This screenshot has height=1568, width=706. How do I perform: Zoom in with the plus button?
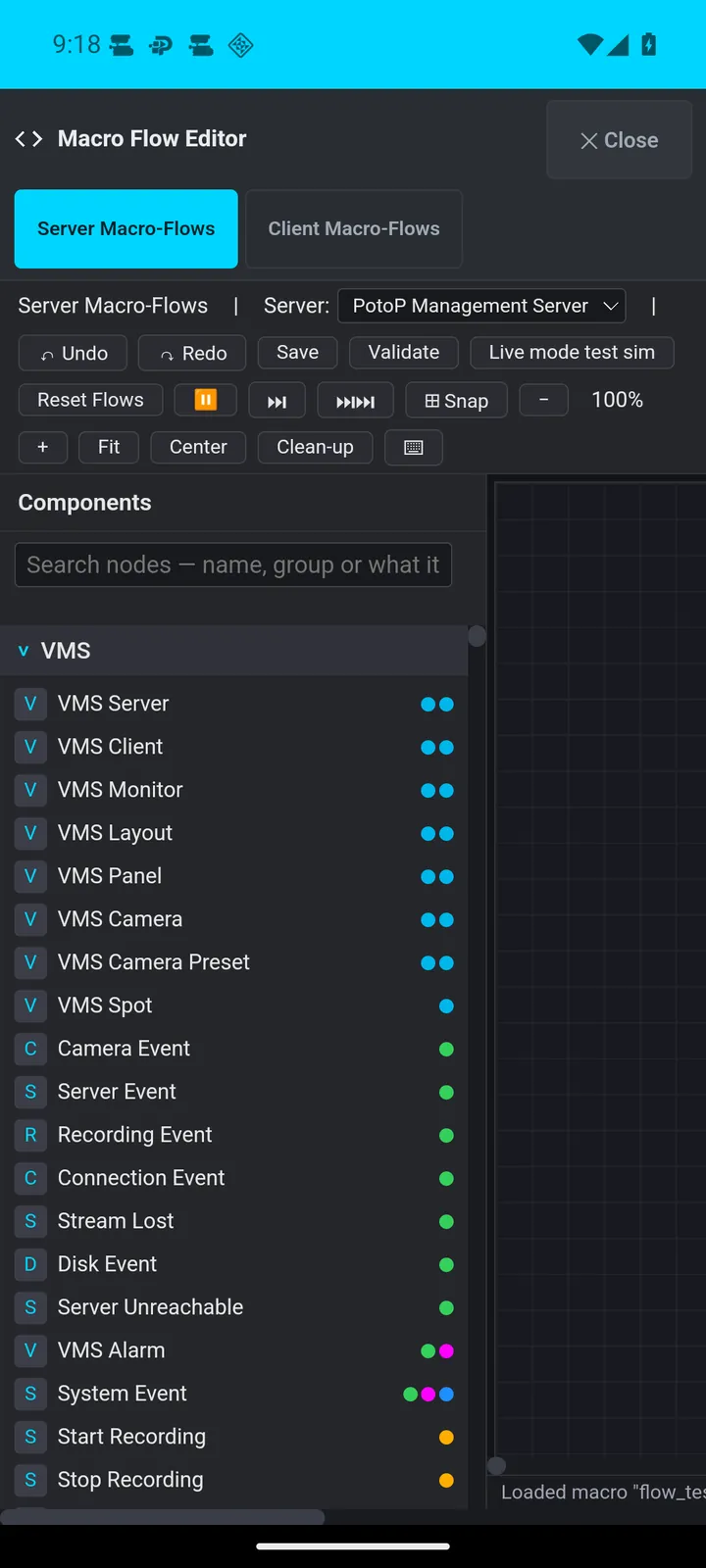[x=43, y=447]
